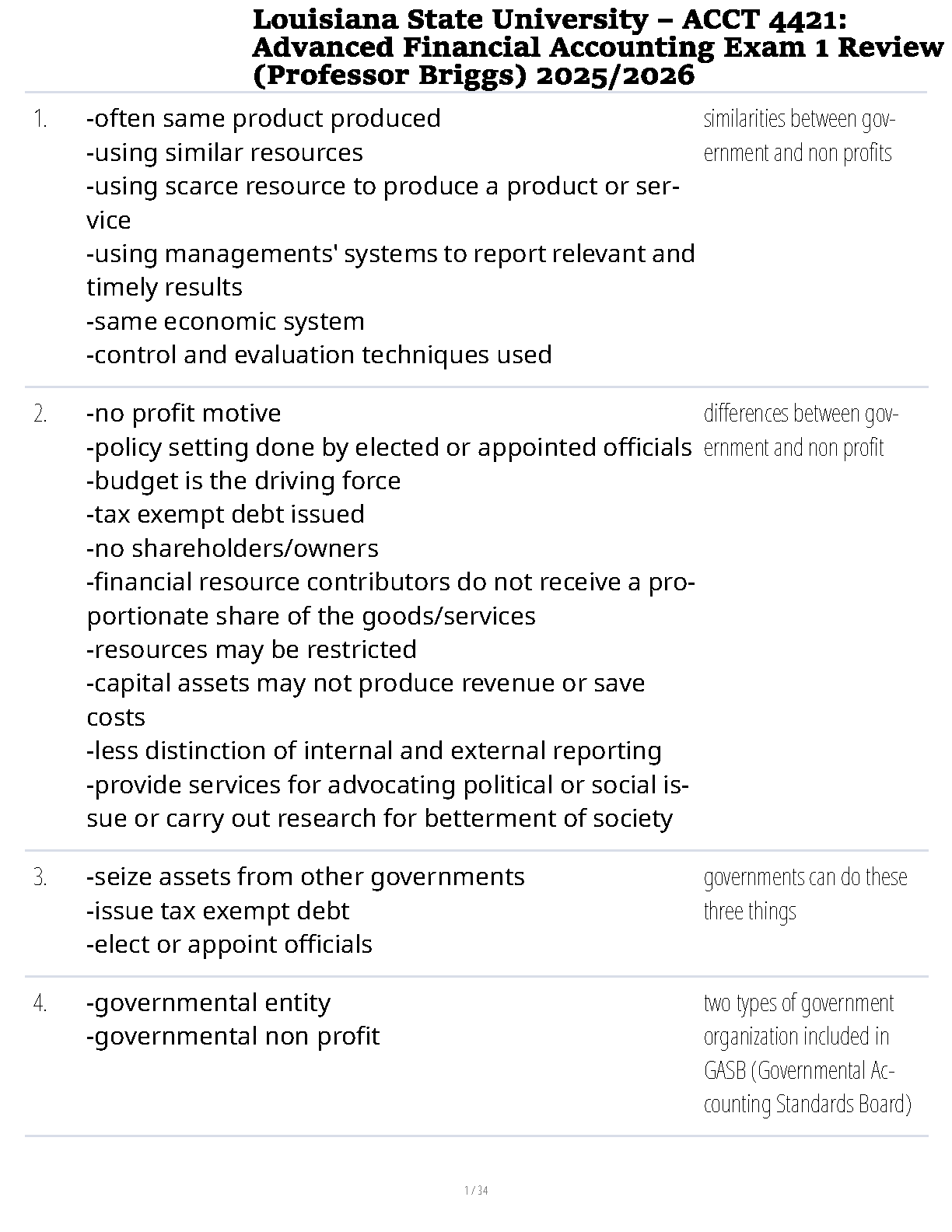Click the line '-same economic system'
The image size is (952, 1232).
pyautogui.click(x=226, y=321)
